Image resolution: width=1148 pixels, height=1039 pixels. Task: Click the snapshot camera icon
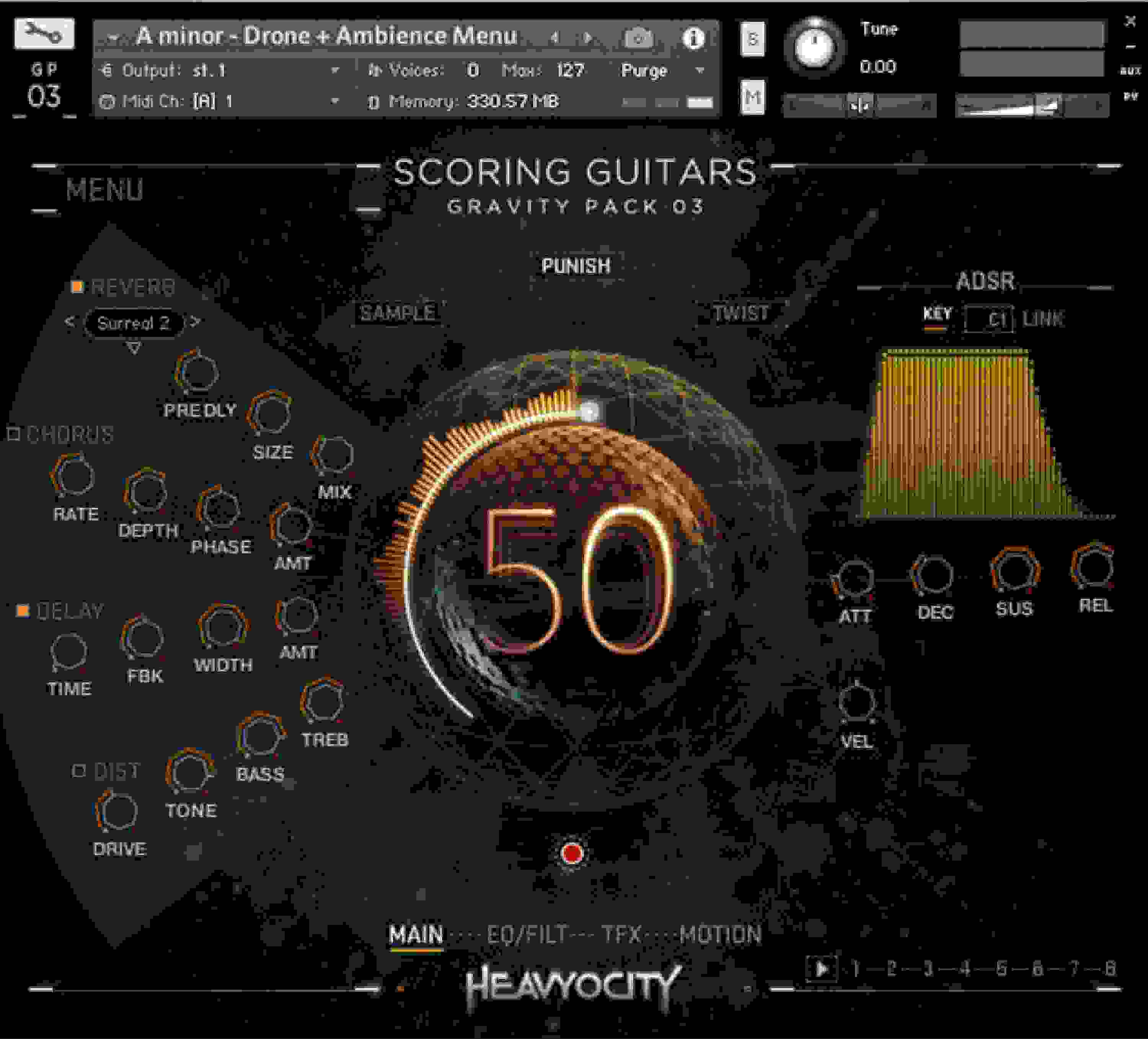tap(639, 39)
